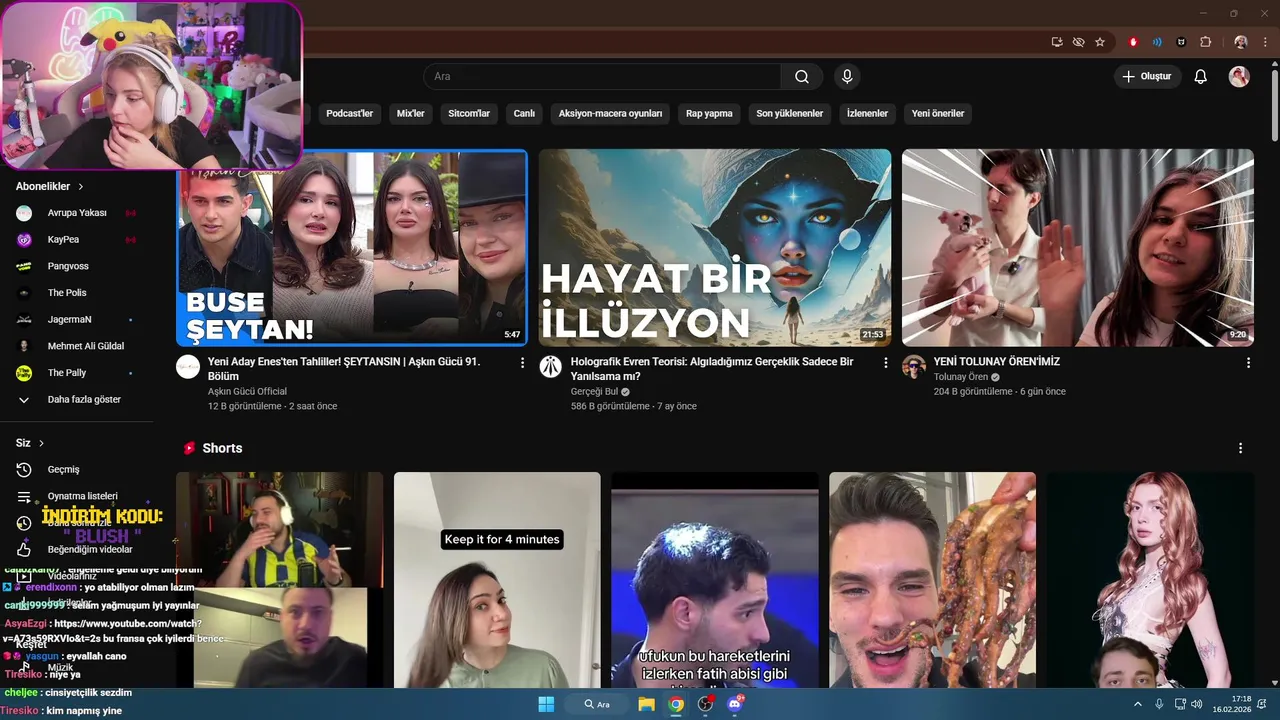
Task: Open options for YENİ TOLUNAY ÖREN'İMİZ video
Action: [x=1248, y=363]
